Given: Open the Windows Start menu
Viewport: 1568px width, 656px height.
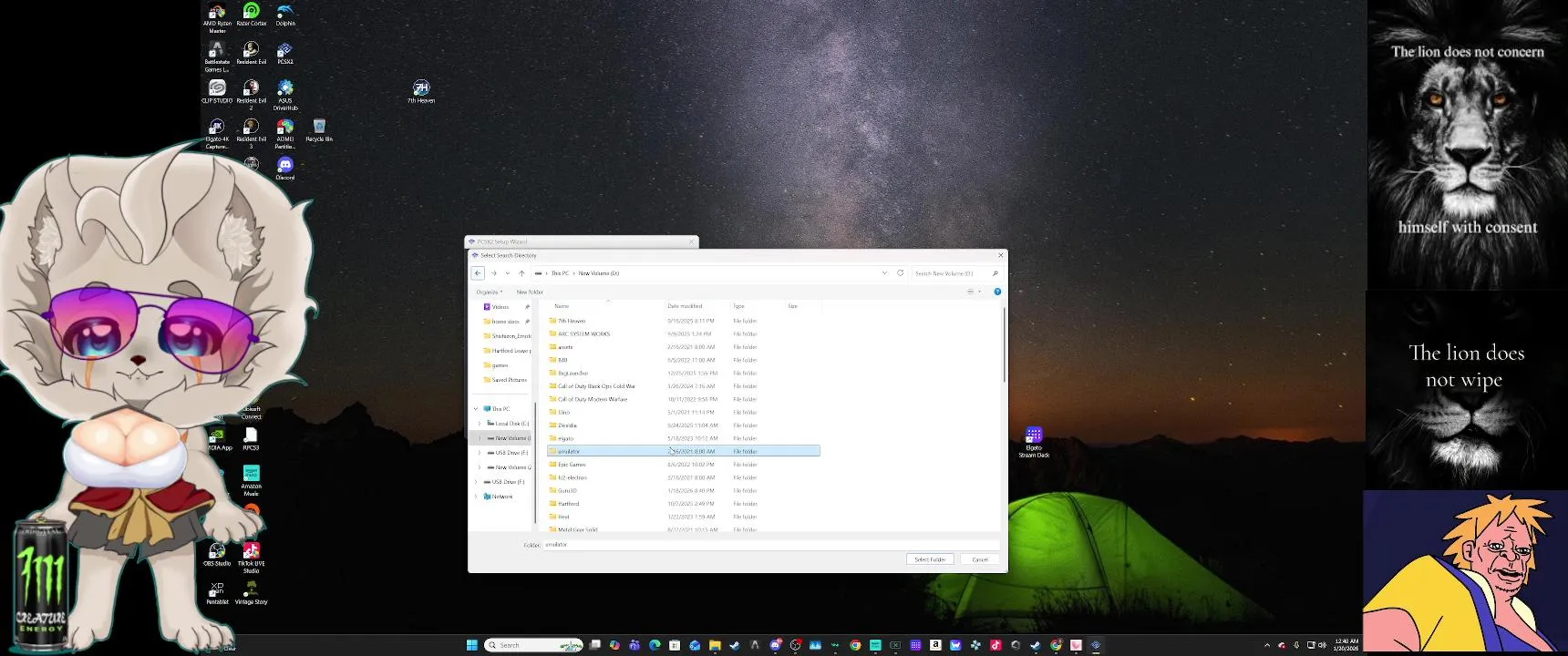Looking at the screenshot, I should pos(471,645).
